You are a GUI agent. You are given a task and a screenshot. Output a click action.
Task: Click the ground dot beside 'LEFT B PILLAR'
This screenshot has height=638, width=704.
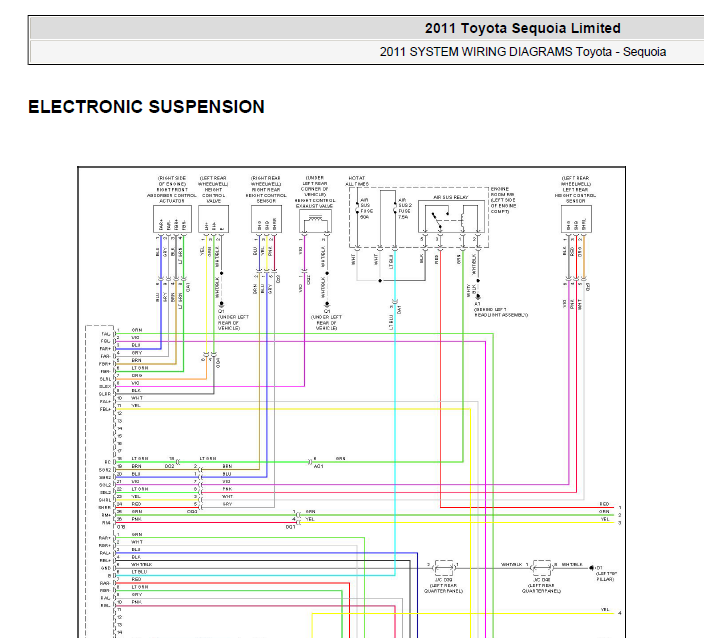592,568
